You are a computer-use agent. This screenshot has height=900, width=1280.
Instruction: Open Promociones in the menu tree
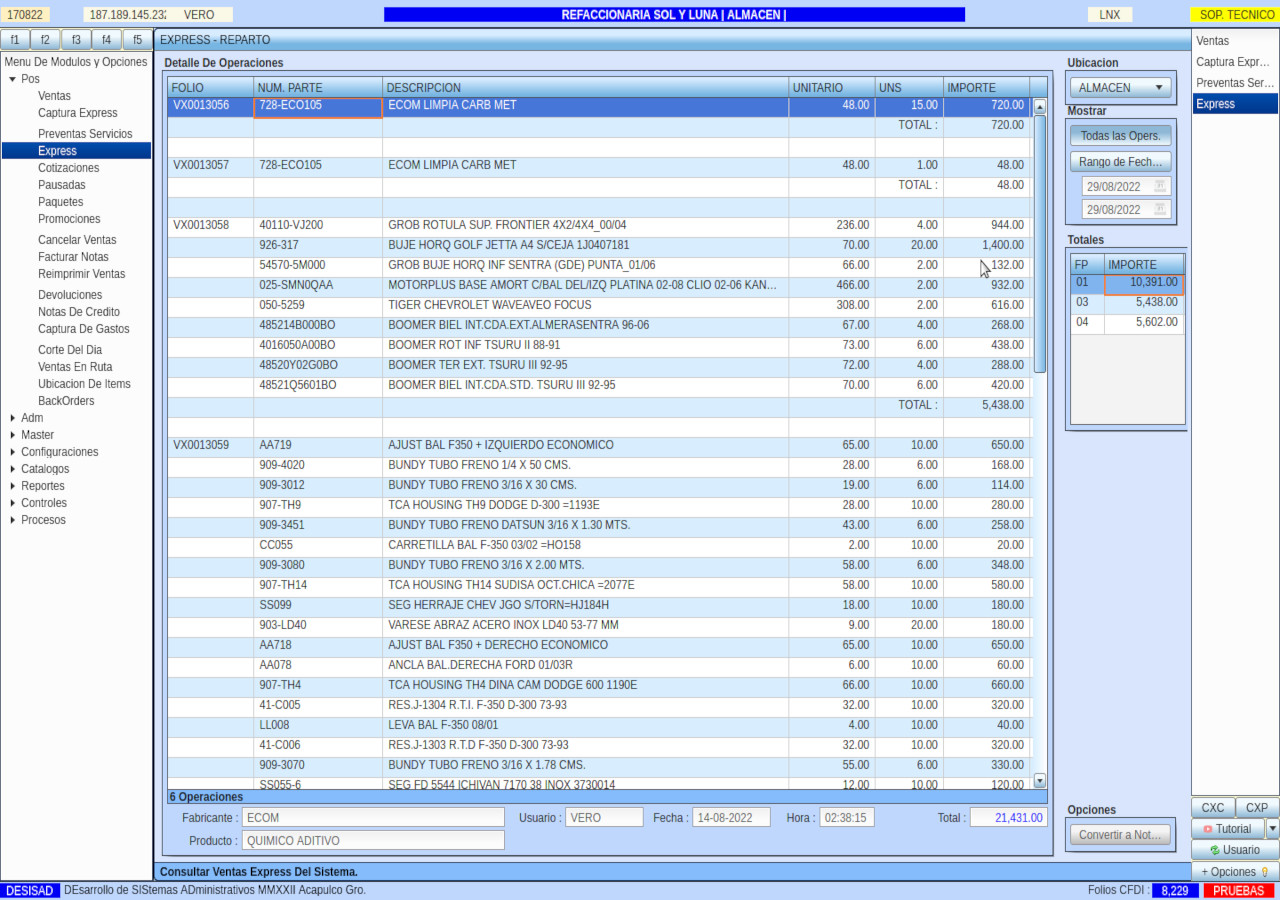pos(69,219)
